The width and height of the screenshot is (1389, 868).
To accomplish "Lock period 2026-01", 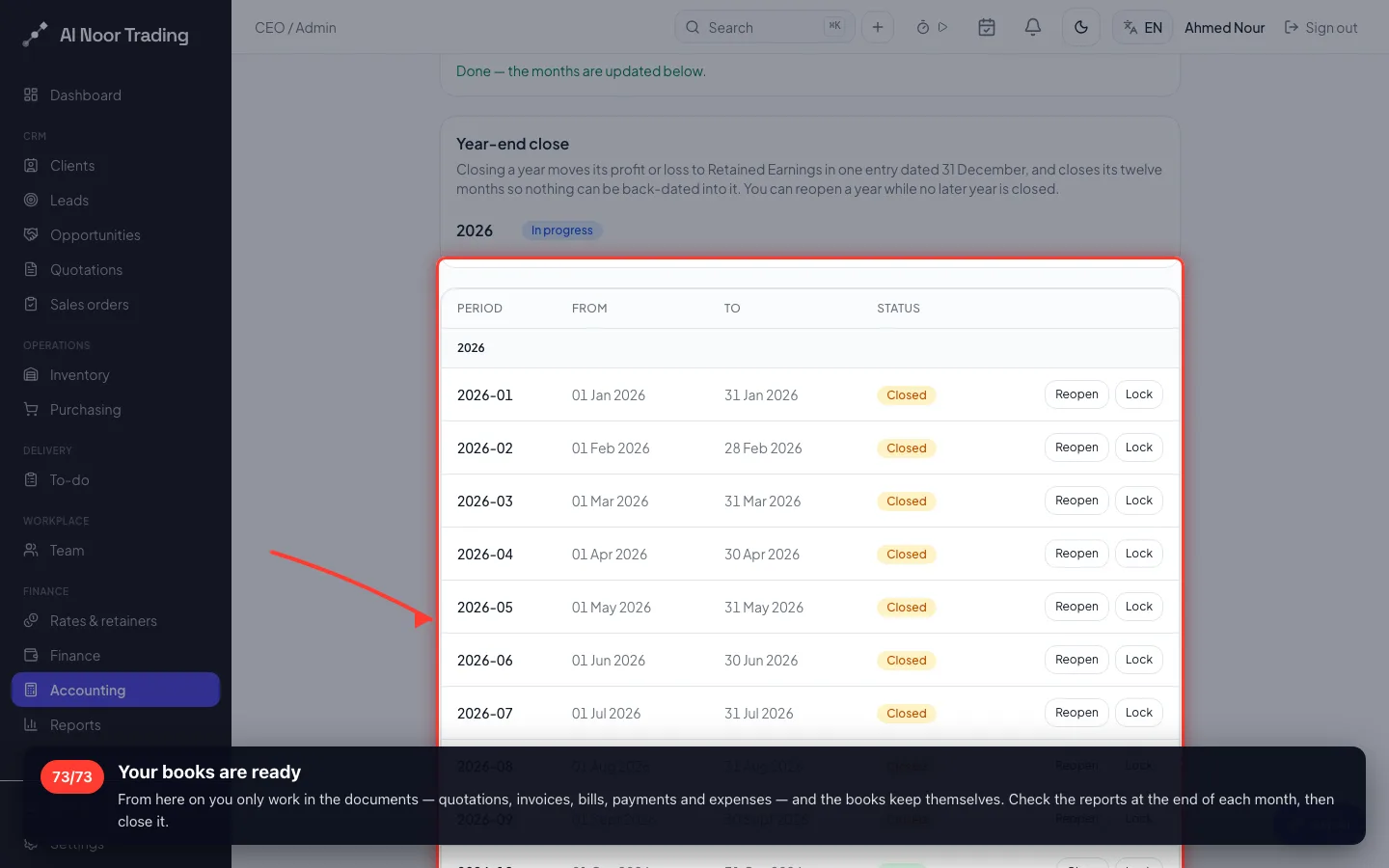I will click(x=1139, y=394).
